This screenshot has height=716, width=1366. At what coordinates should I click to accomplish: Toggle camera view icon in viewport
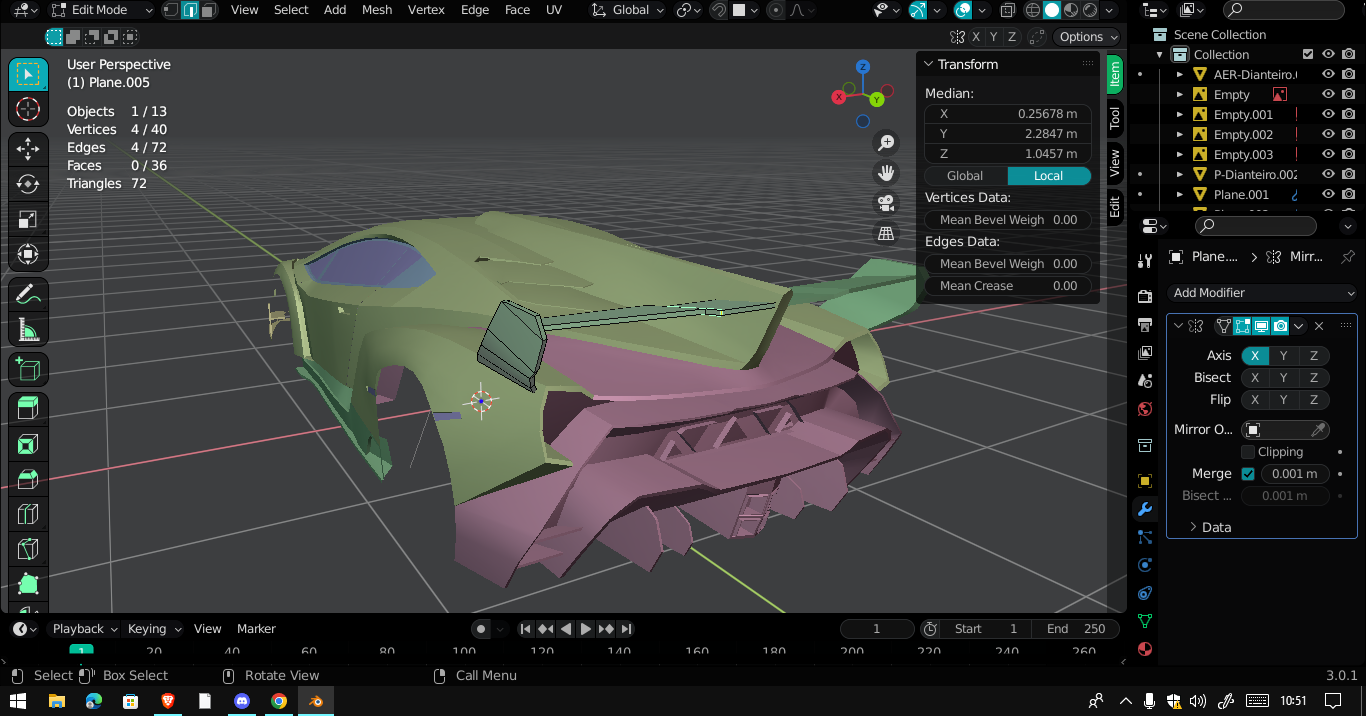point(886,203)
